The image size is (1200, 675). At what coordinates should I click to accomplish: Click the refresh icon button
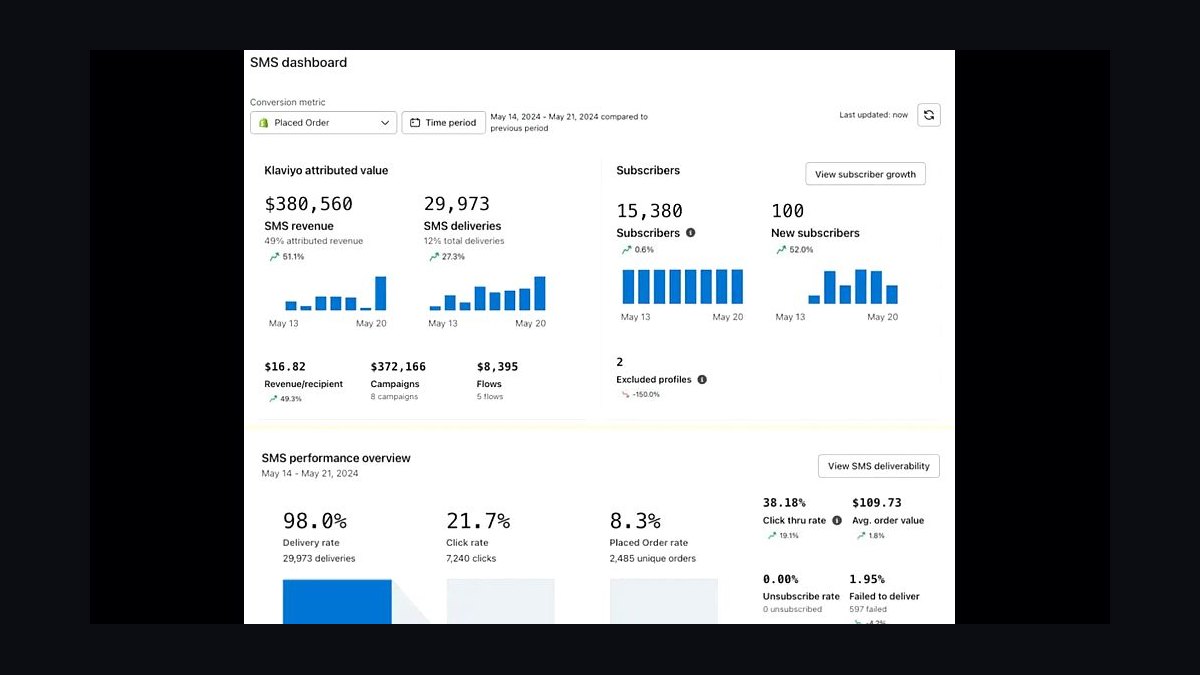pos(929,115)
